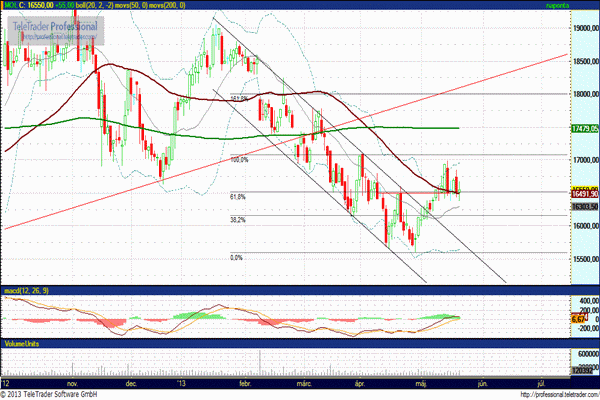The height and width of the screenshot is (400, 600).
Task: Select the 61,8% Fibonacci level label
Action: click(x=238, y=197)
